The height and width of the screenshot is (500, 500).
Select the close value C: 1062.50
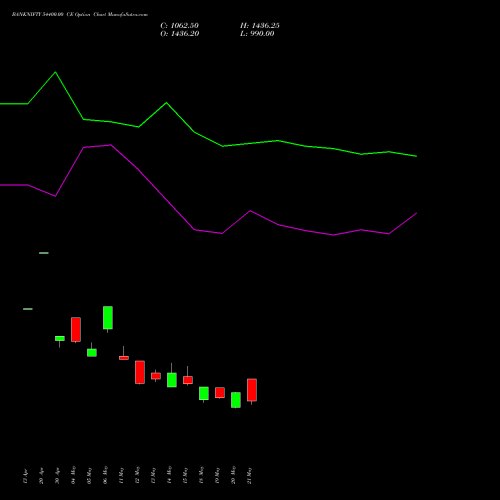click(179, 26)
